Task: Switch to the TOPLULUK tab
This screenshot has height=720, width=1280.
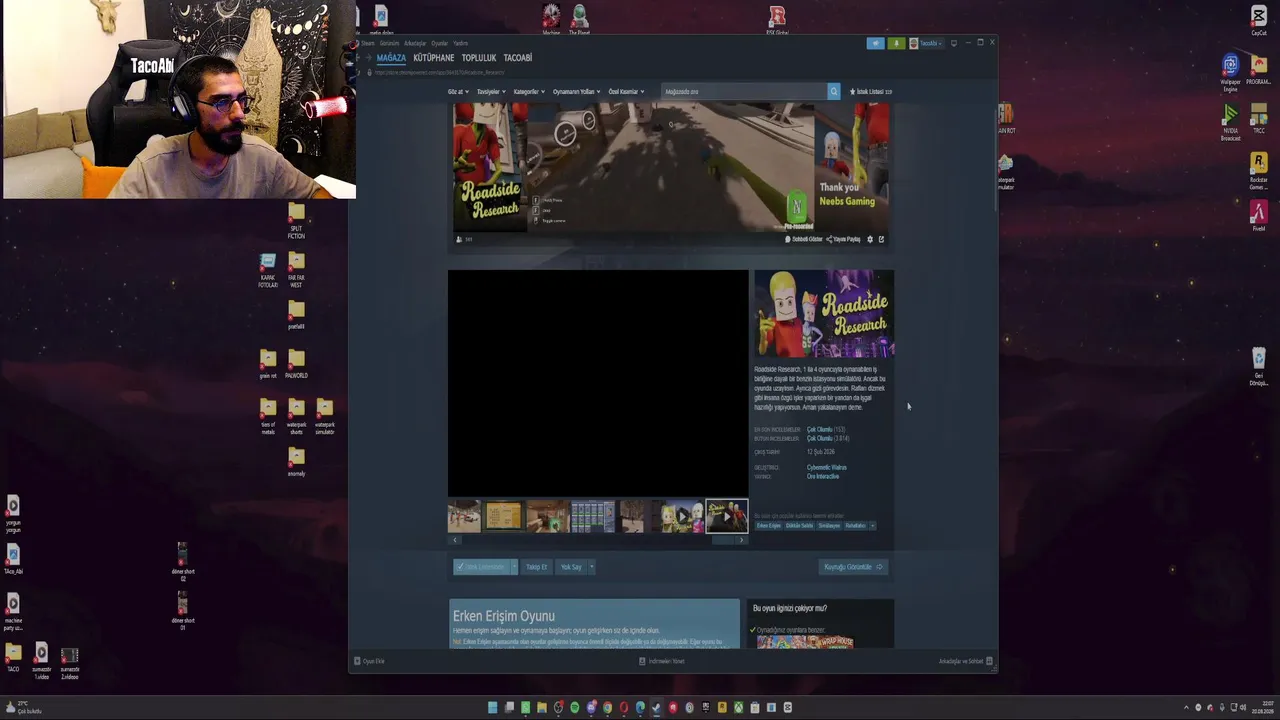Action: pyautogui.click(x=479, y=58)
